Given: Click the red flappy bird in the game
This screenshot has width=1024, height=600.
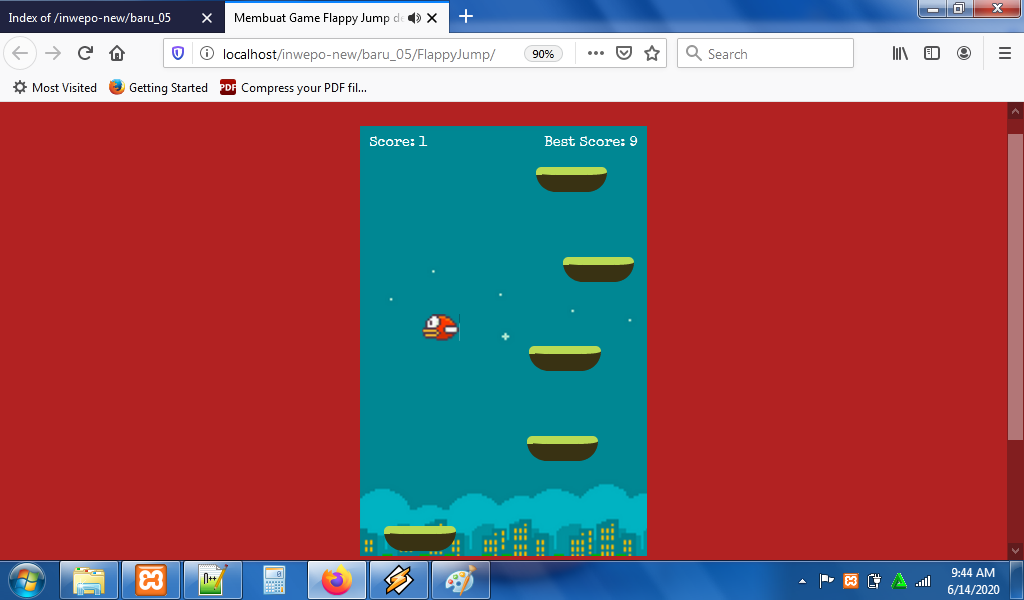Looking at the screenshot, I should coord(440,327).
